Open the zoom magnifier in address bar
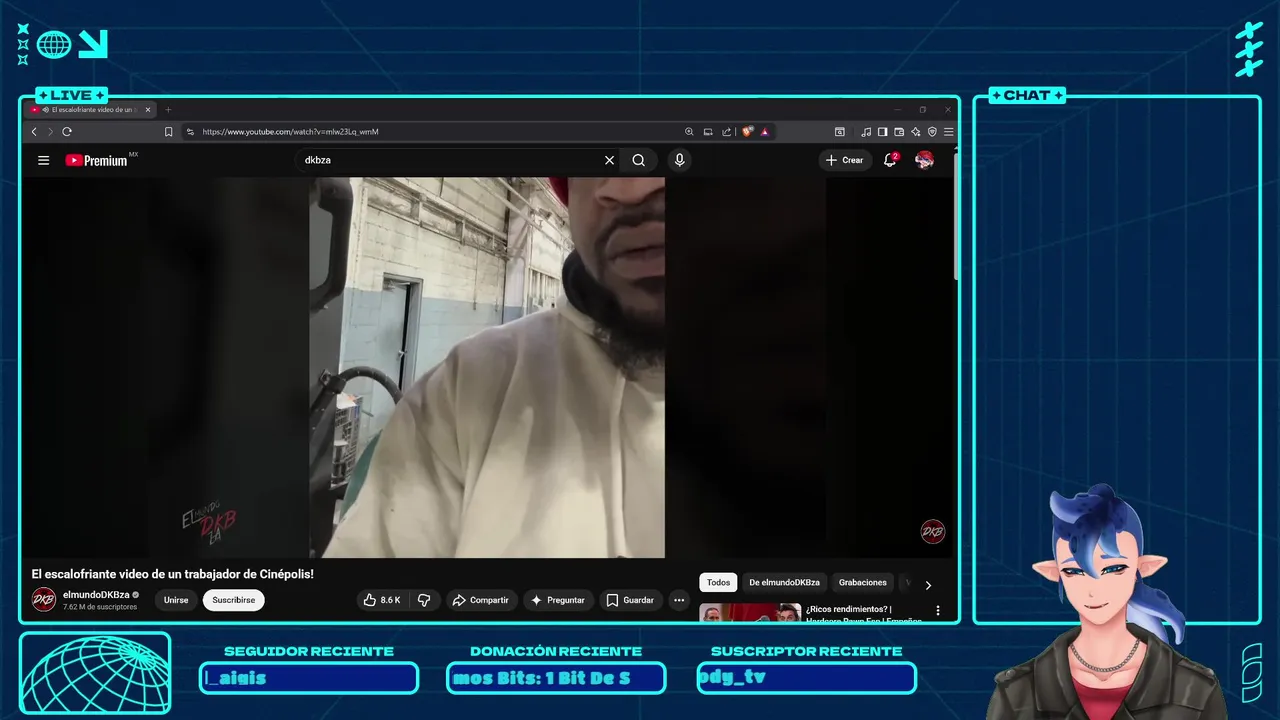Viewport: 1280px width, 720px height. click(x=689, y=132)
